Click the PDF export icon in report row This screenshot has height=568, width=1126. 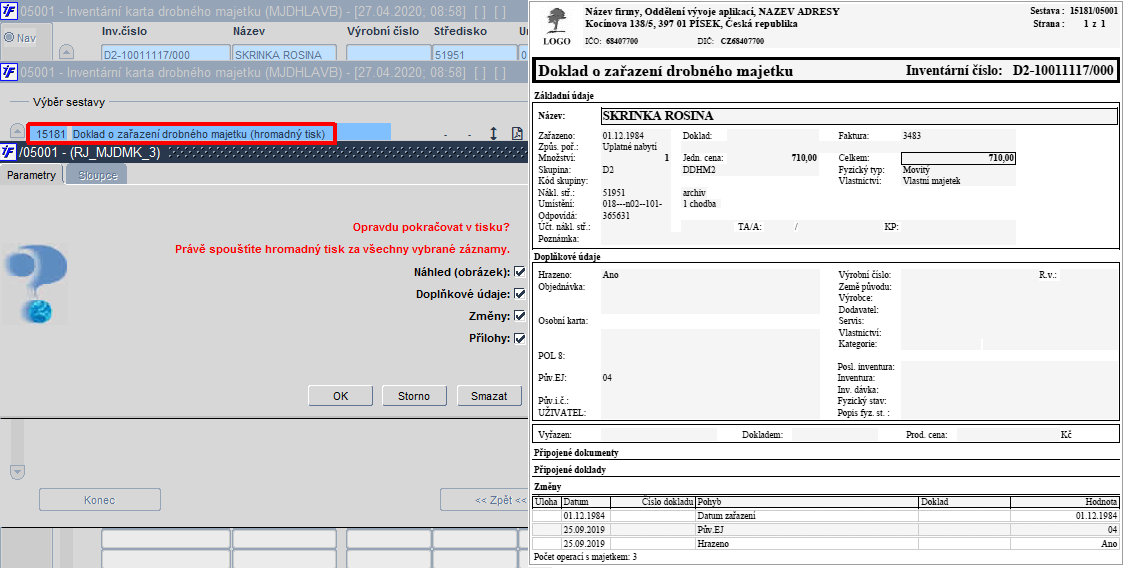pyautogui.click(x=516, y=134)
